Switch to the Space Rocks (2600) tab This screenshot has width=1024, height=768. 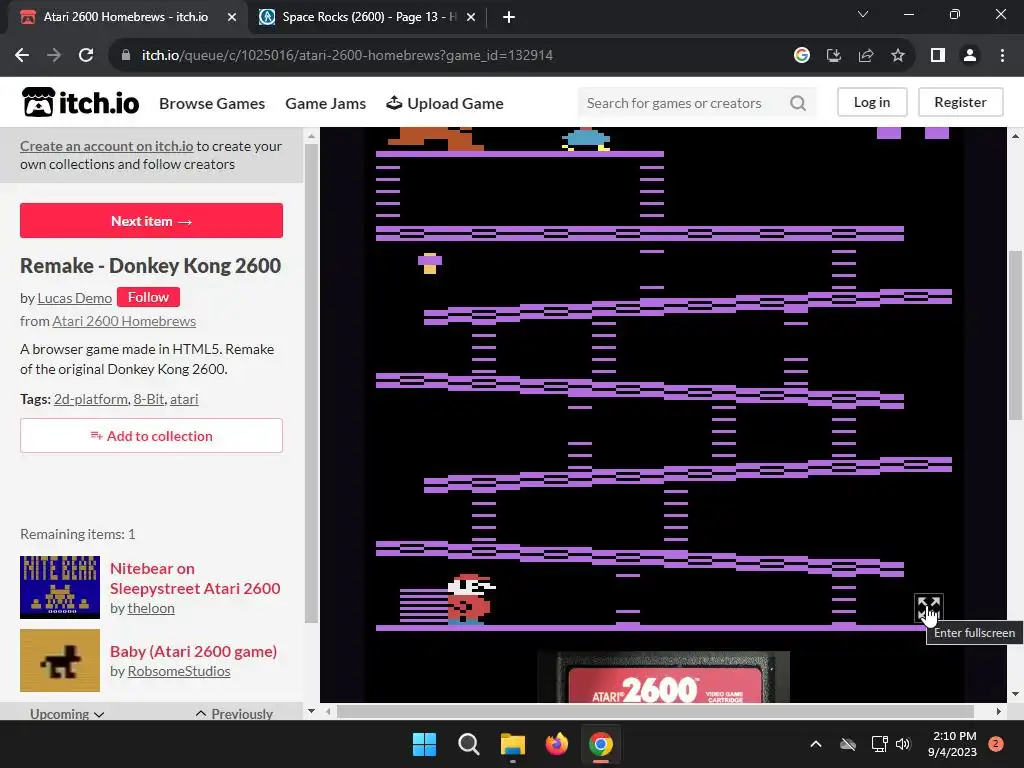pyautogui.click(x=368, y=17)
